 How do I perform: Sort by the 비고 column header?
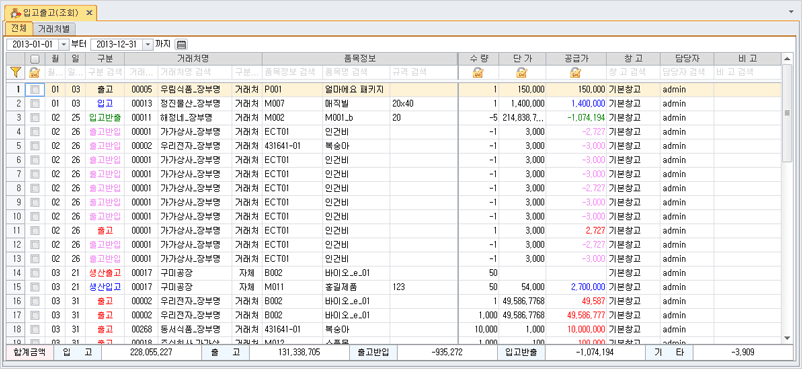coord(747,59)
